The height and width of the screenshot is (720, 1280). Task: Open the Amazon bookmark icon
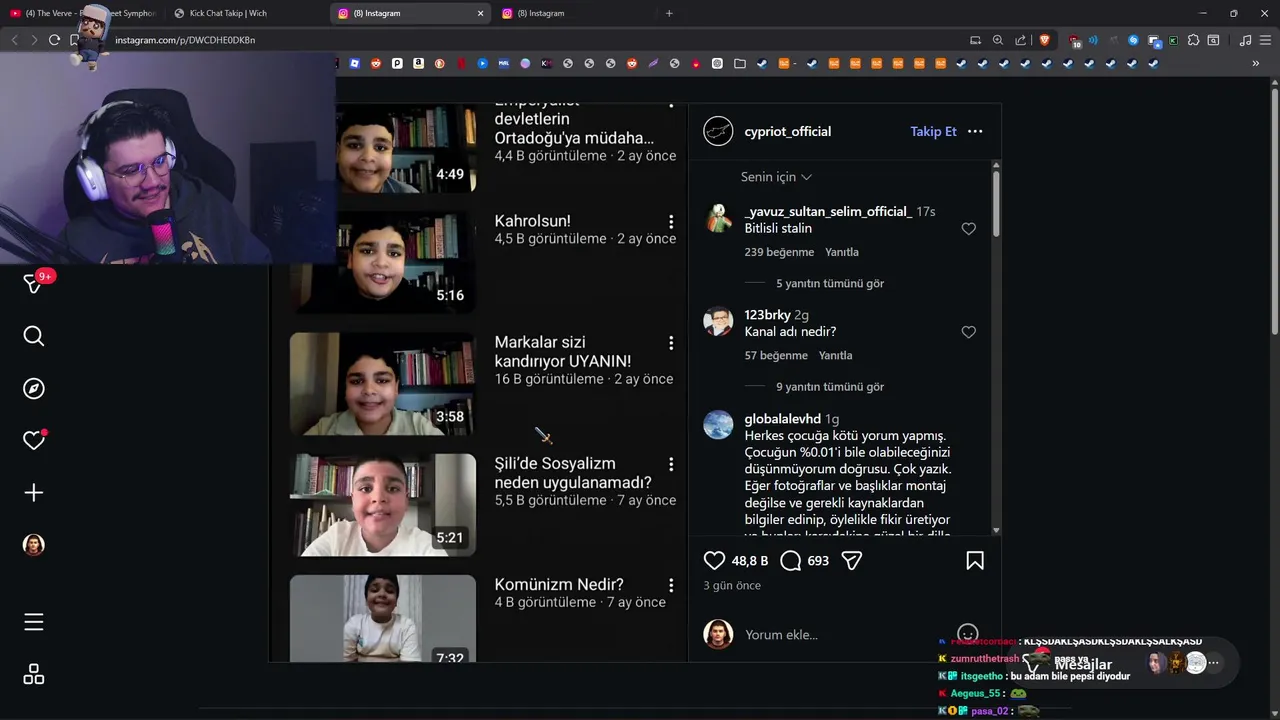[x=418, y=63]
